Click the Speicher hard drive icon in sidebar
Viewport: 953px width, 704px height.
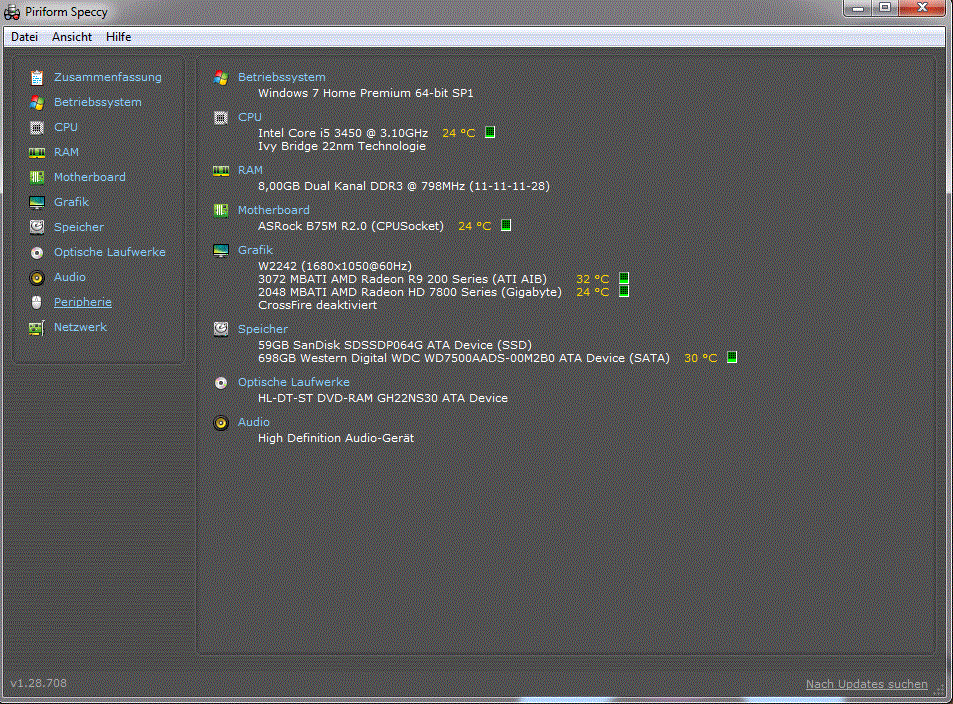pyautogui.click(x=37, y=227)
